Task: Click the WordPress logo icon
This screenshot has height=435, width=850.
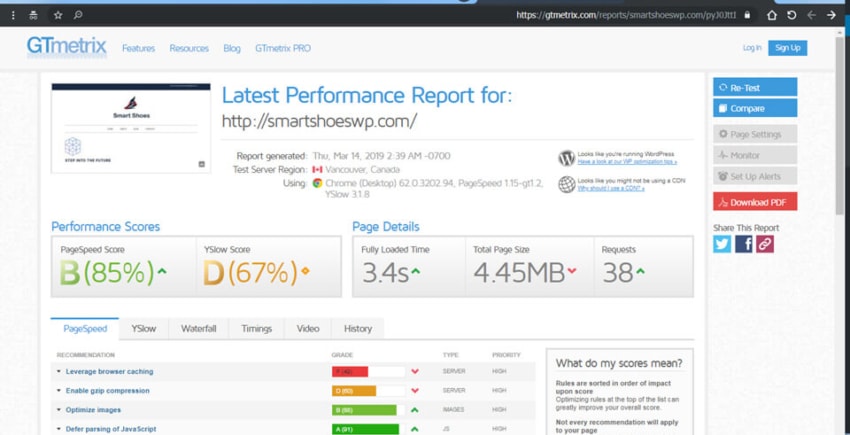Action: pyautogui.click(x=566, y=158)
